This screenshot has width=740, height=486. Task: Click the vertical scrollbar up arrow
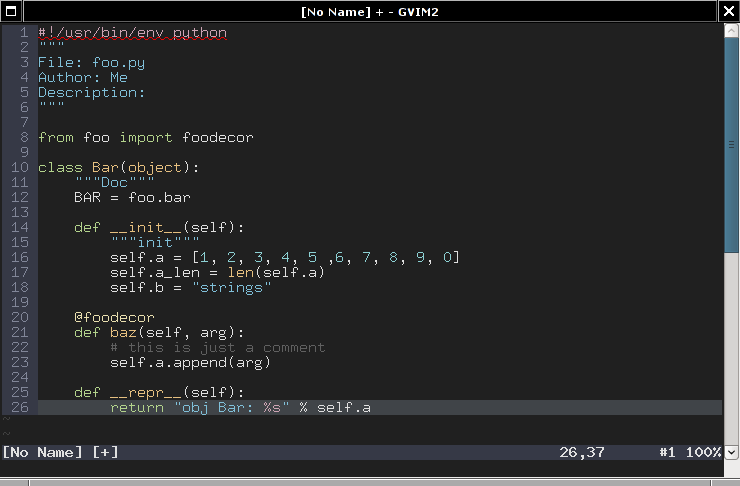(x=731, y=31)
